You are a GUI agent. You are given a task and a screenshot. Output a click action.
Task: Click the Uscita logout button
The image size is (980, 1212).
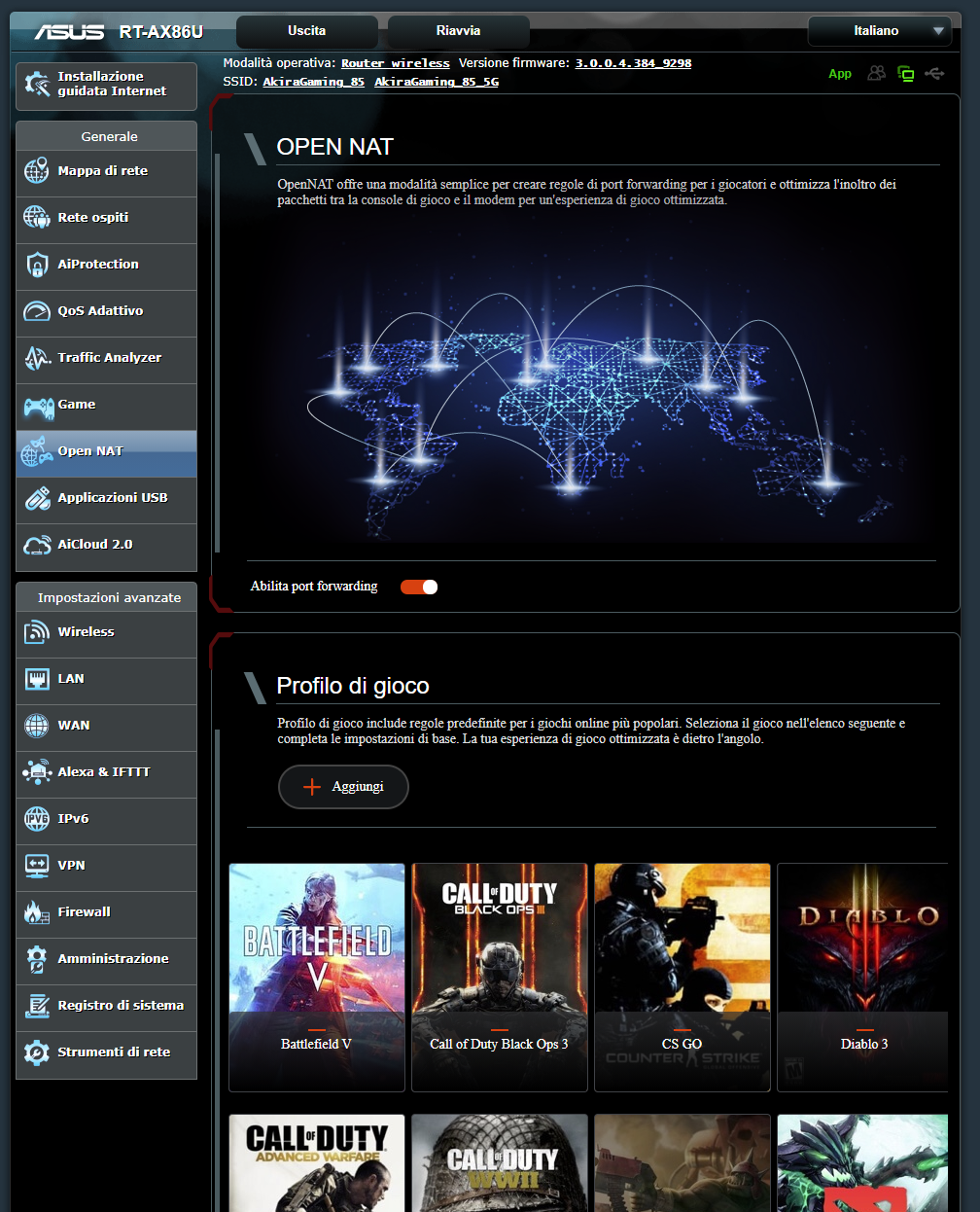point(307,31)
